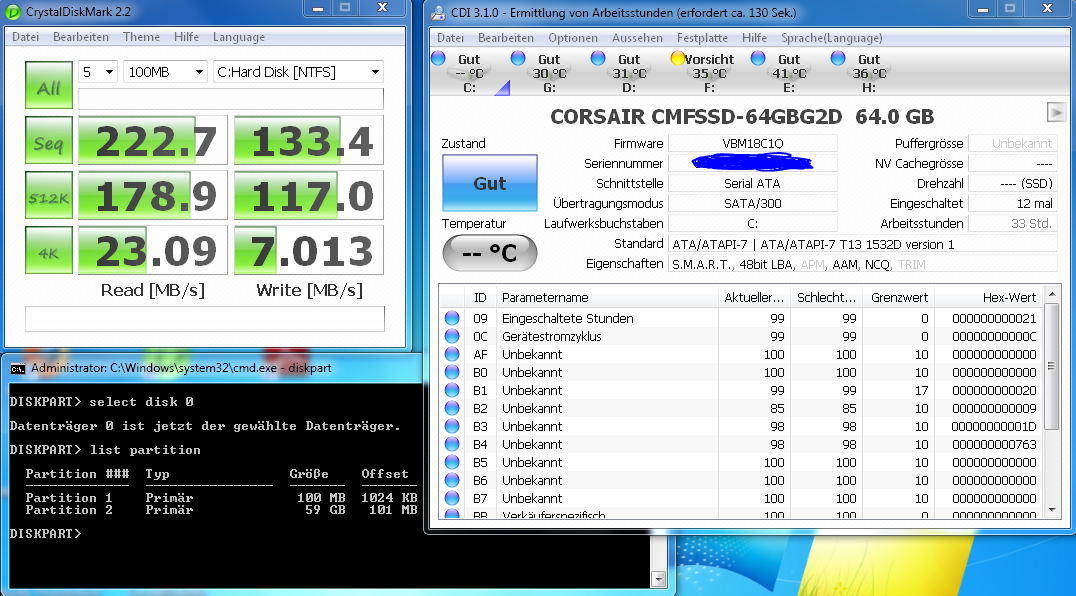This screenshot has width=1076, height=596.
Task: Open the C:Hard Disk [NTFS] drive dropdown
Action: pos(298,71)
